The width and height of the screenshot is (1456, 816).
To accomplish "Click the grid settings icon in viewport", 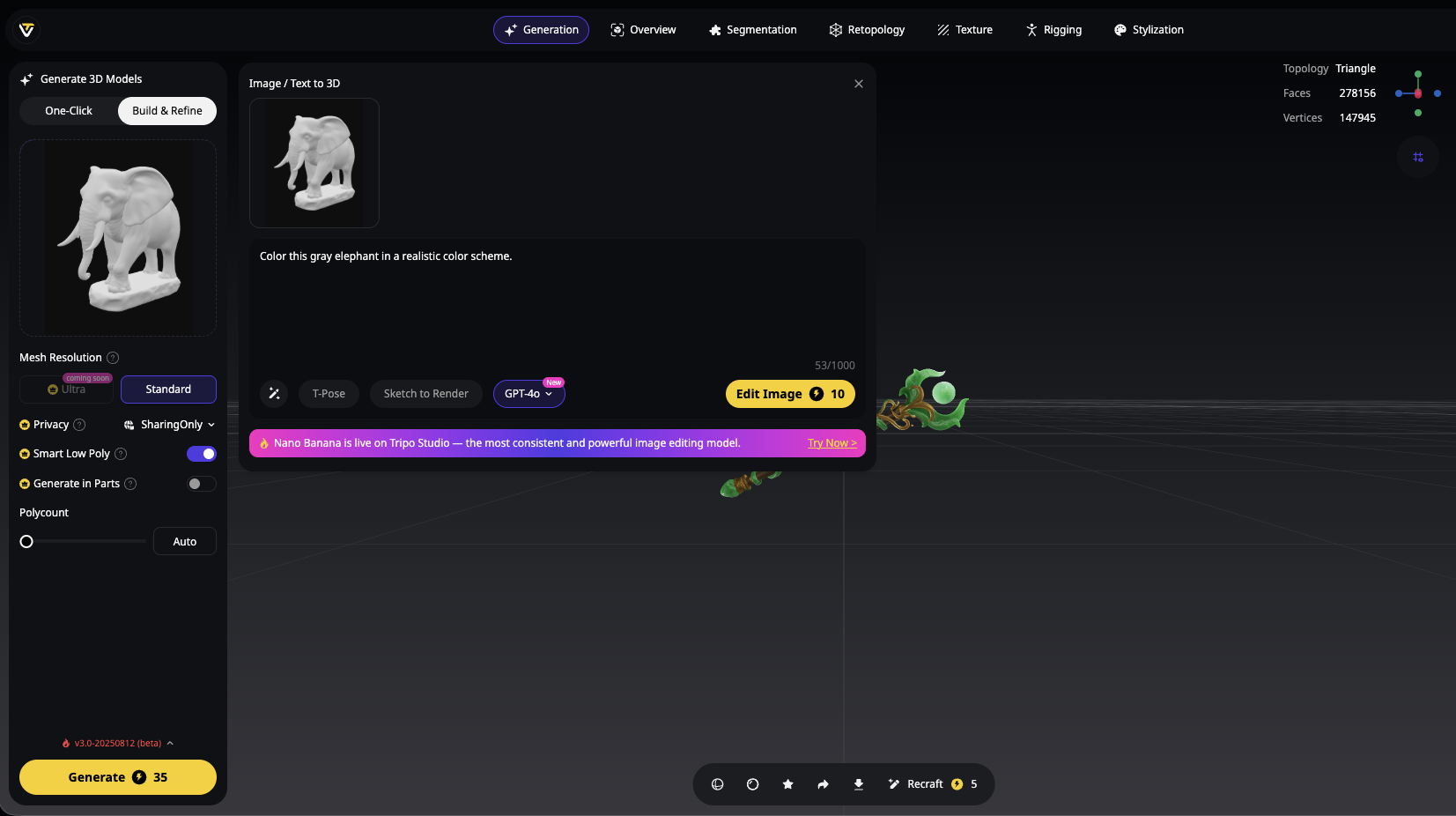I will (x=1417, y=157).
